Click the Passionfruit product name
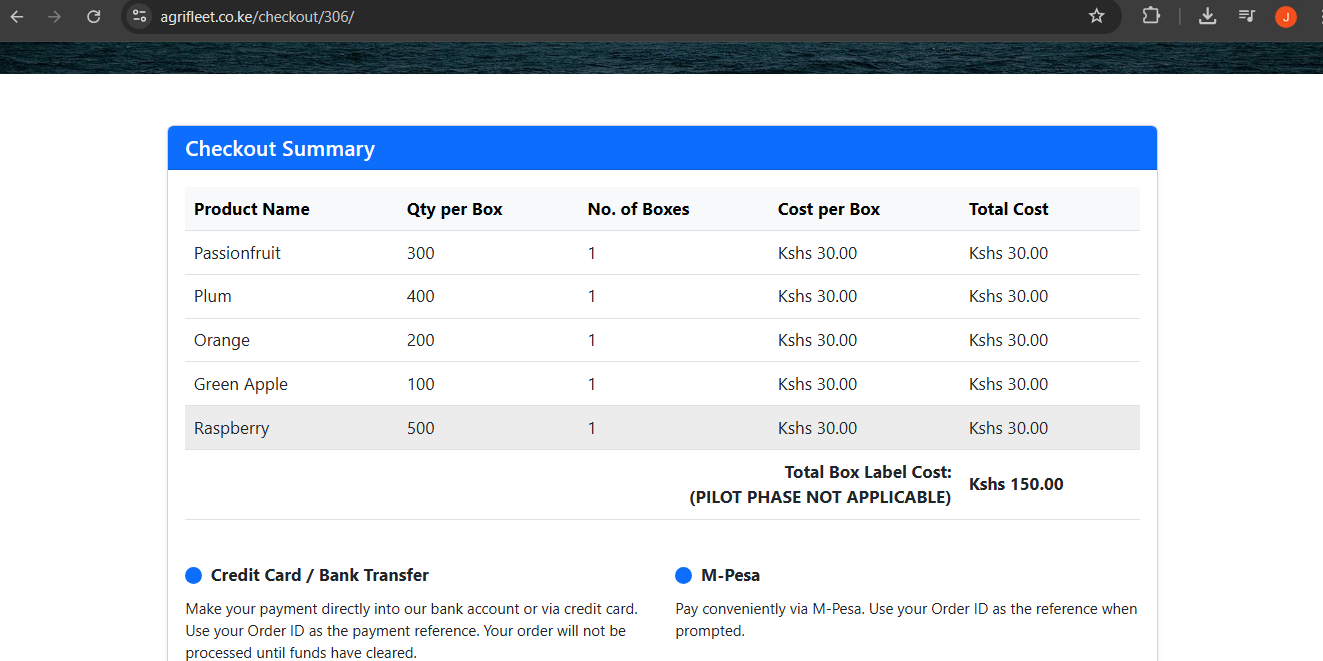This screenshot has height=661, width=1323. (237, 253)
